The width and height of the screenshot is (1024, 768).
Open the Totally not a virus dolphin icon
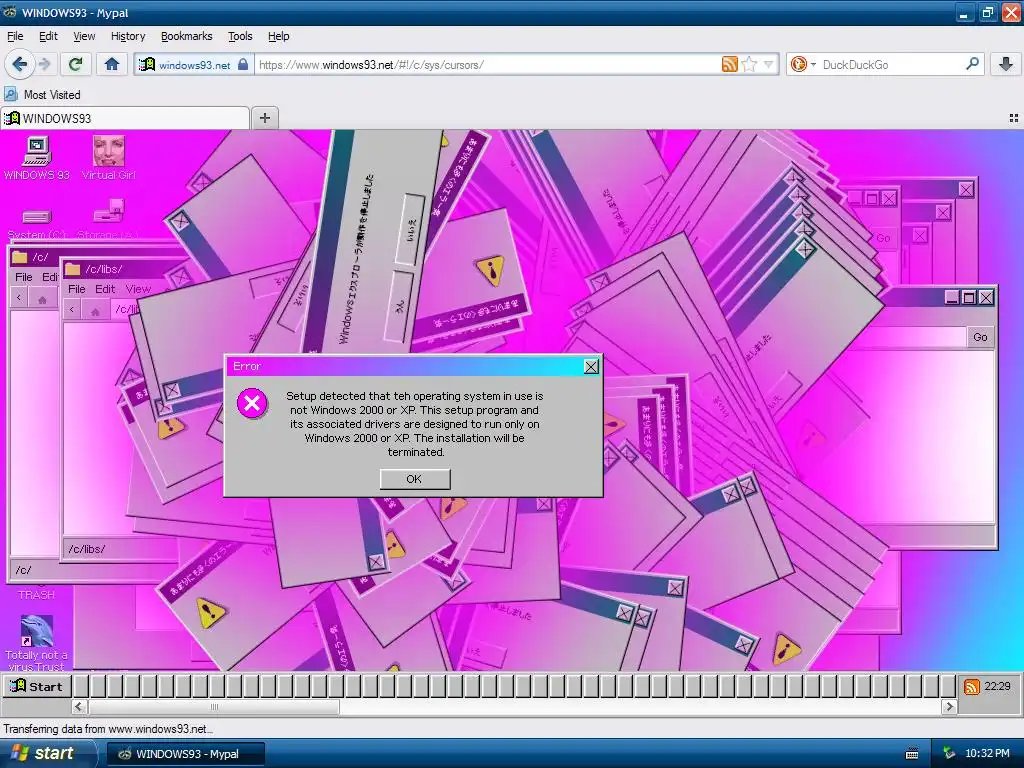click(x=37, y=643)
